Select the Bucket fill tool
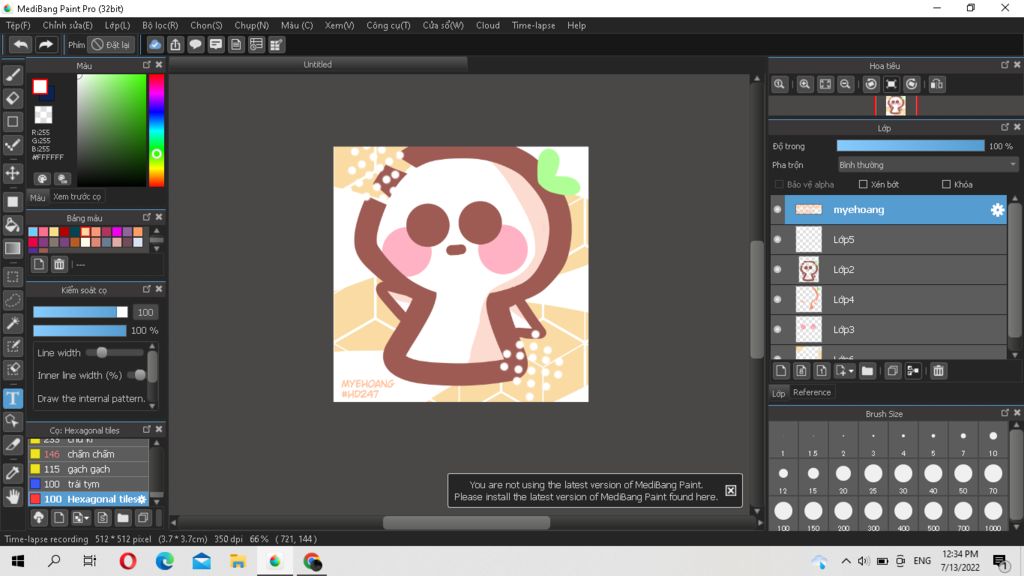The height and width of the screenshot is (576, 1024). point(12,225)
